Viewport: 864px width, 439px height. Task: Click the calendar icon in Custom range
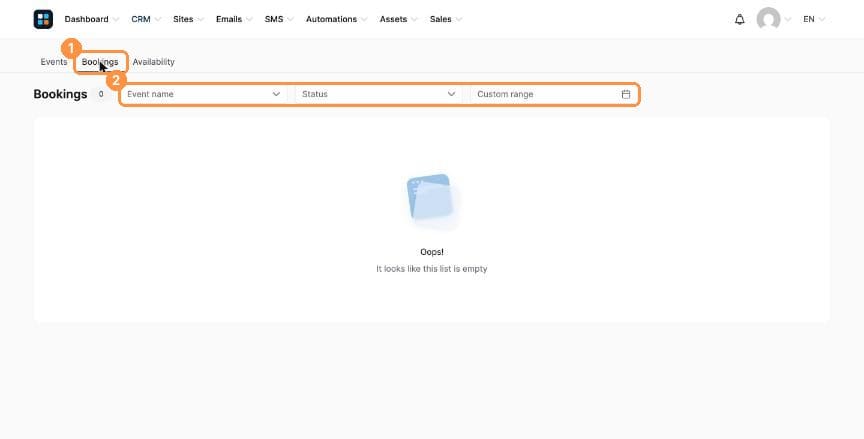[625, 94]
